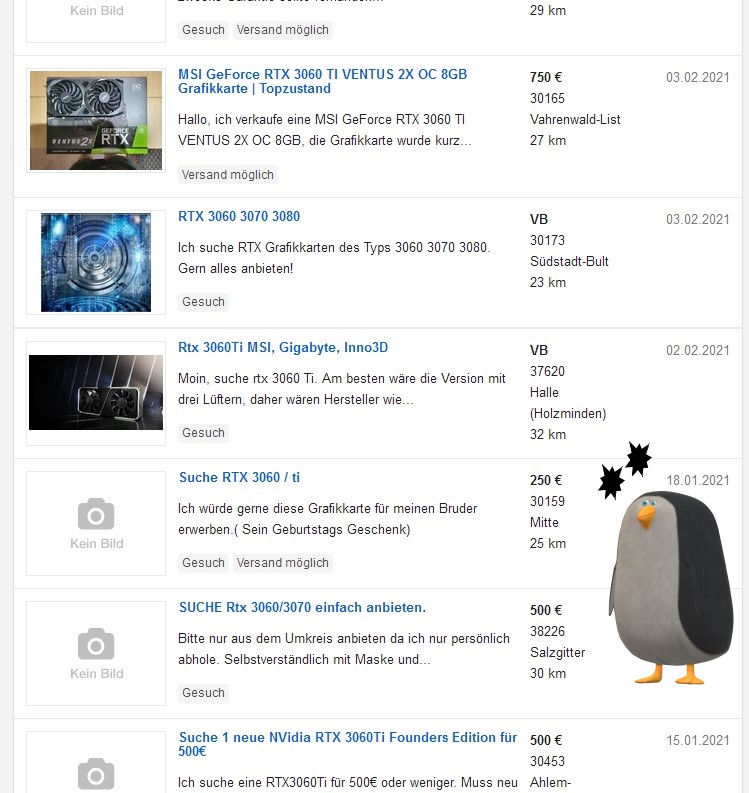Open the blue vault listing thumbnail
Viewport: 749px width, 793px height.
coord(96,262)
